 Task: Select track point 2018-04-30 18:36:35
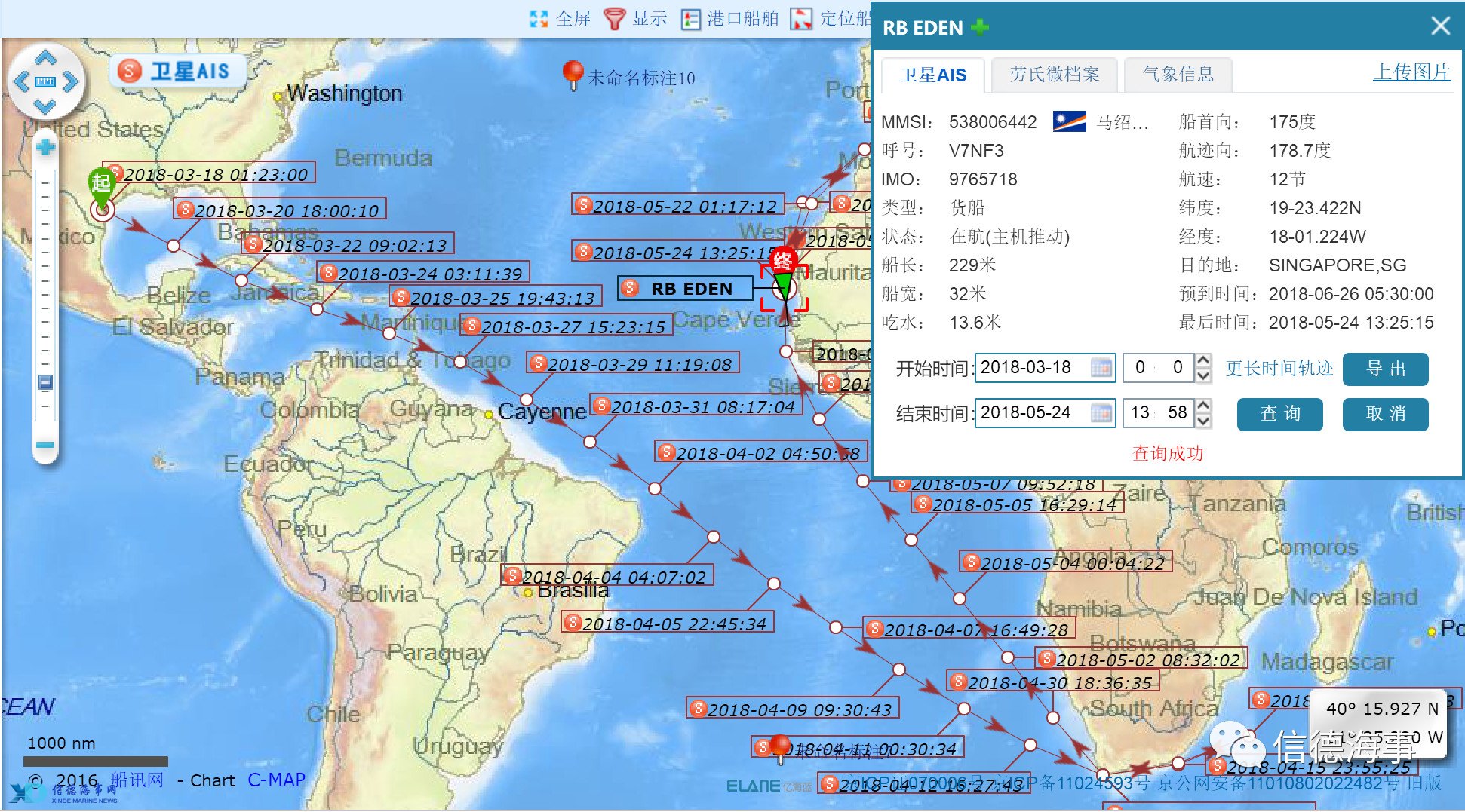1053,682
